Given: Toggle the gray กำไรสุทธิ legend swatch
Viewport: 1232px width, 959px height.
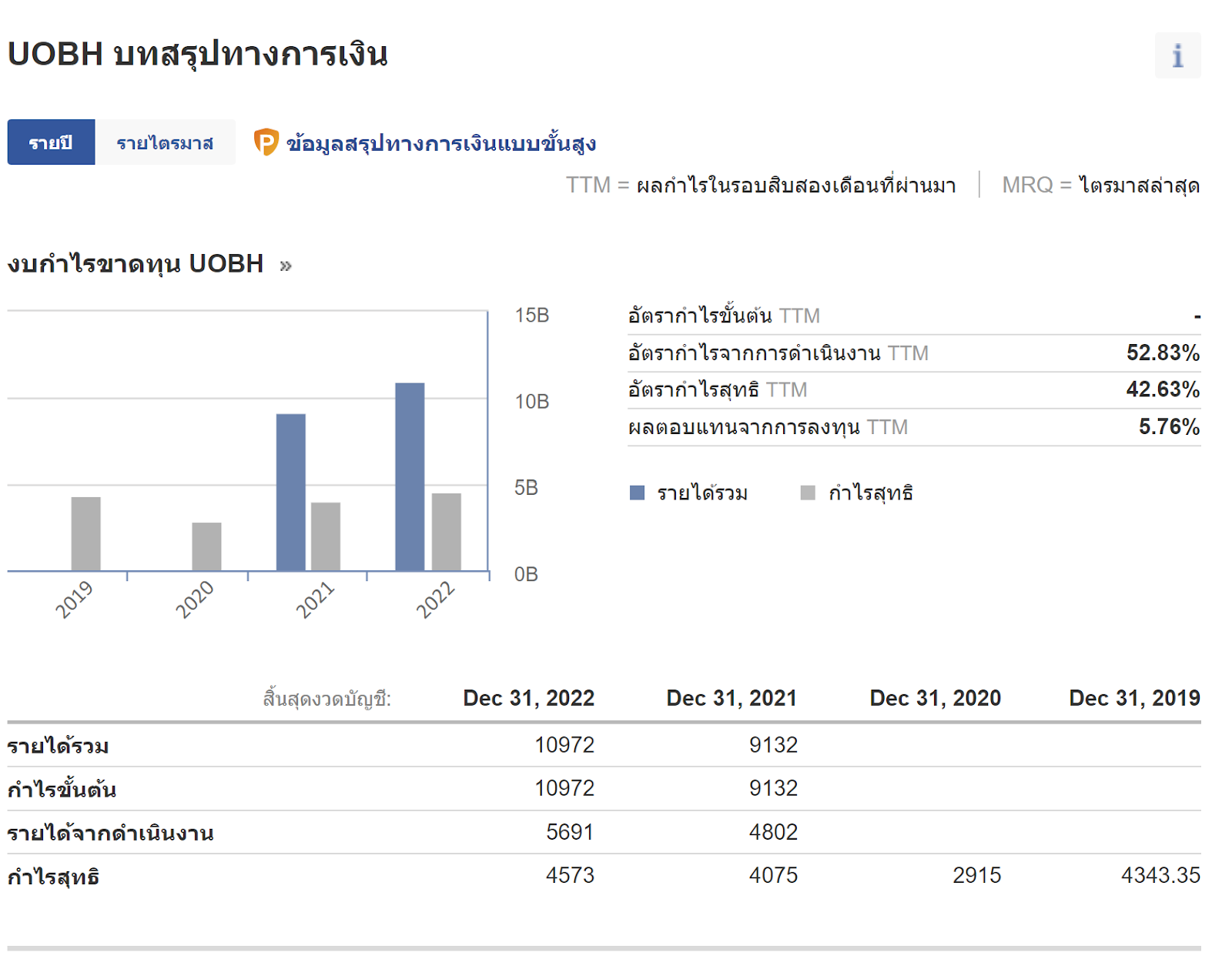Looking at the screenshot, I should 808,493.
